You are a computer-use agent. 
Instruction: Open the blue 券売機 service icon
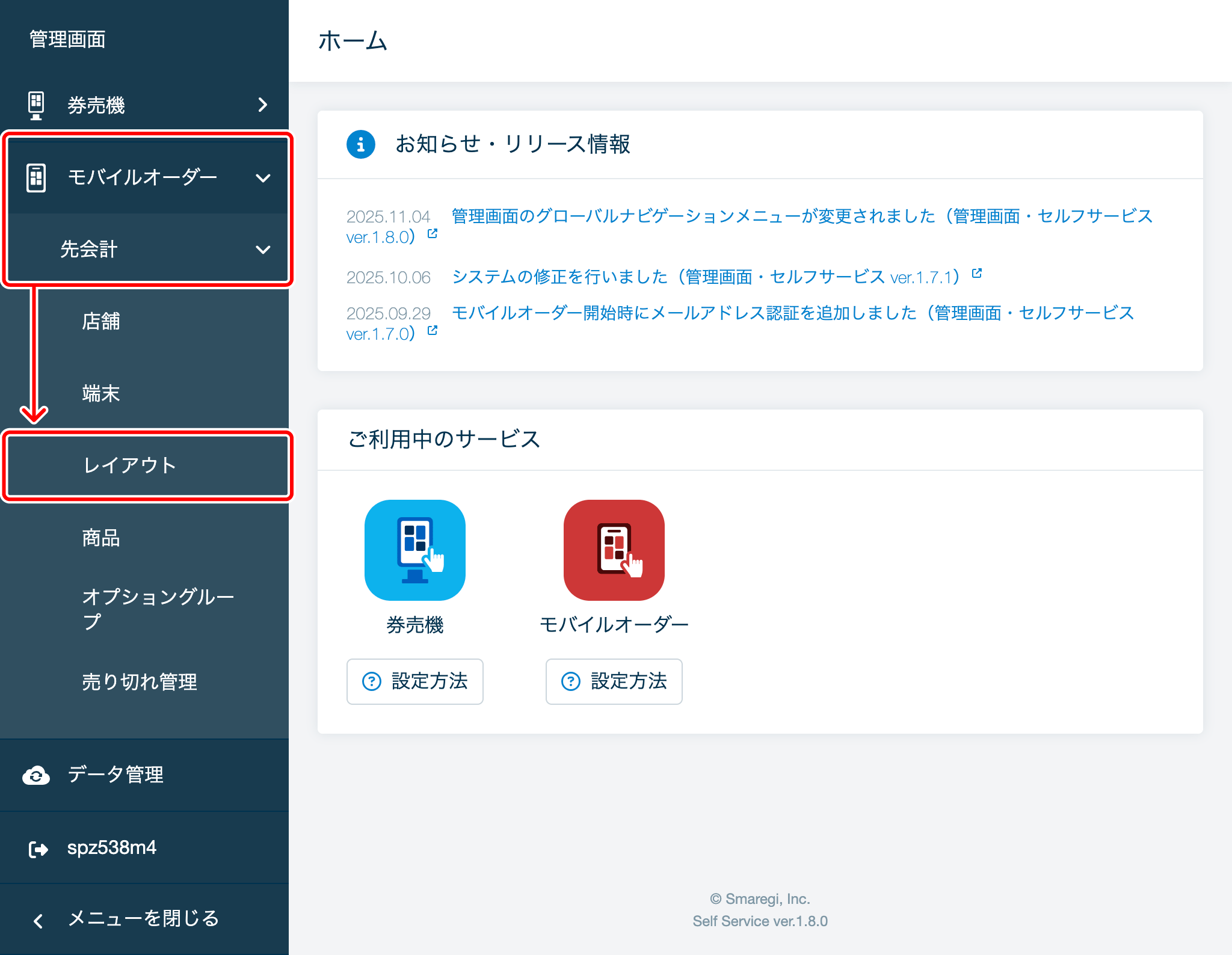coord(414,549)
